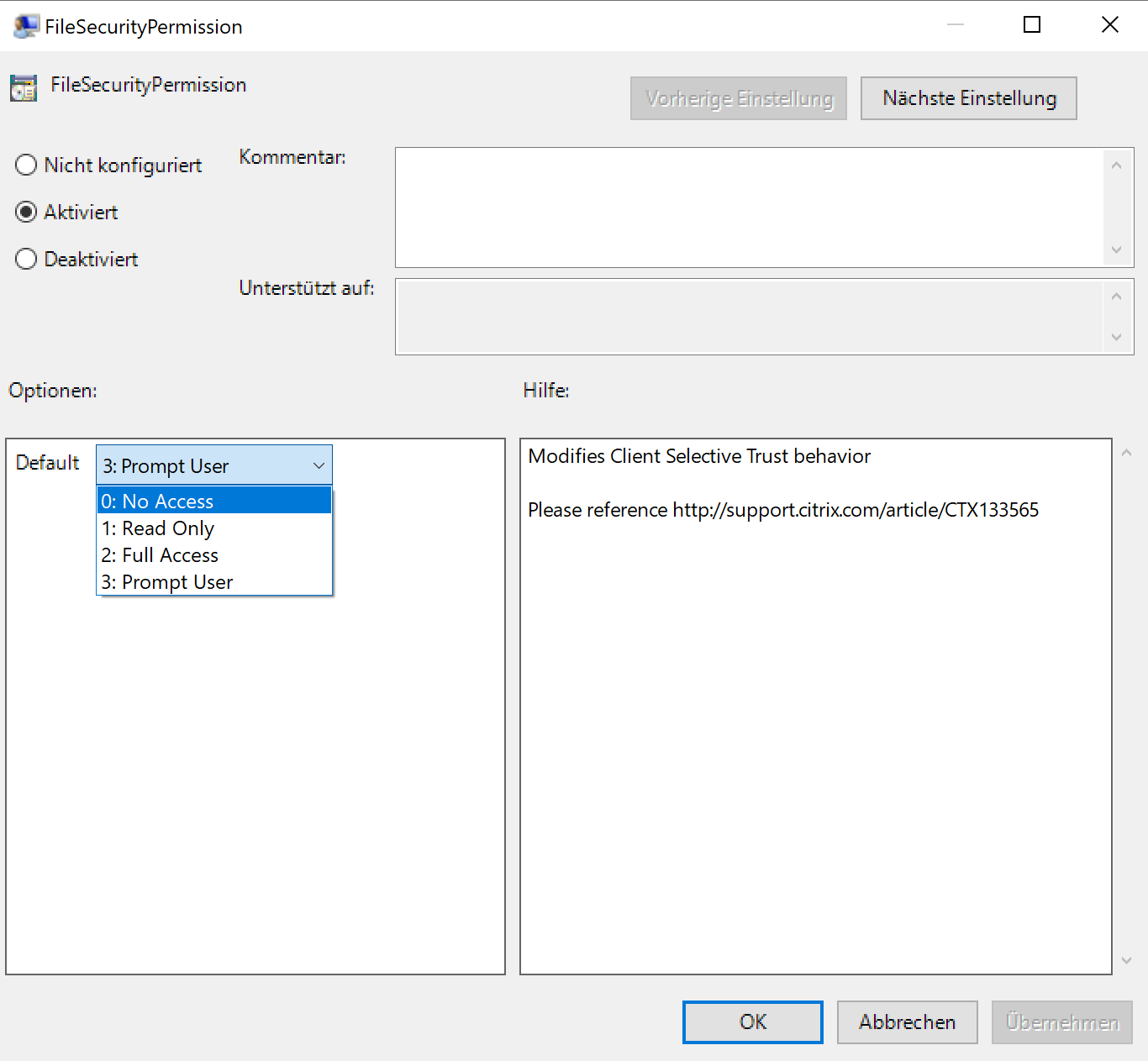Select the Deaktiviert radio button
Viewport: 1148px width, 1061px height.
pyautogui.click(x=25, y=259)
